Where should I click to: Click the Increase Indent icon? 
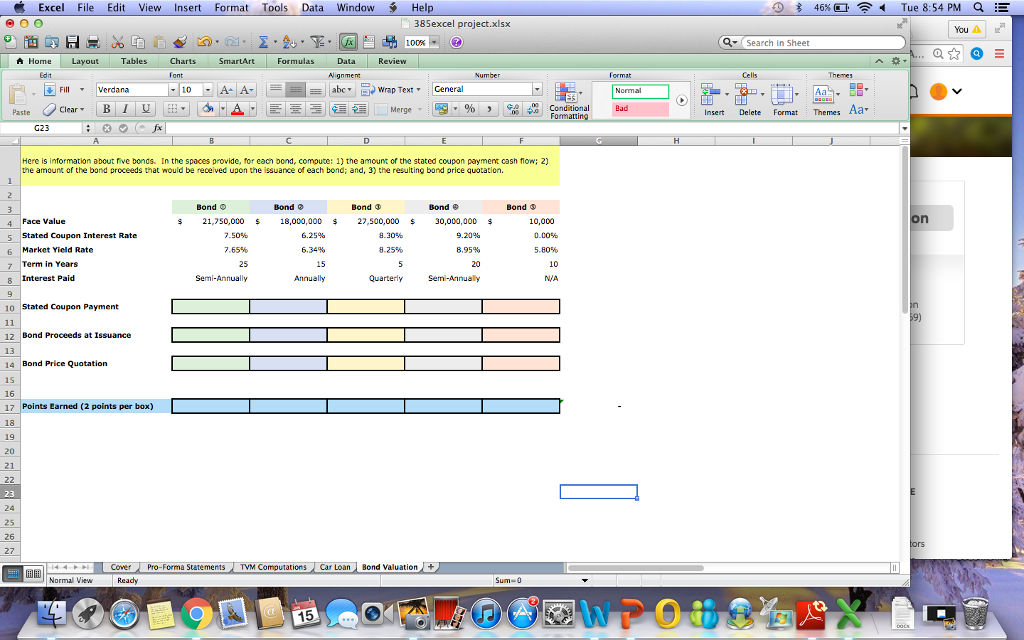pyautogui.click(x=359, y=109)
